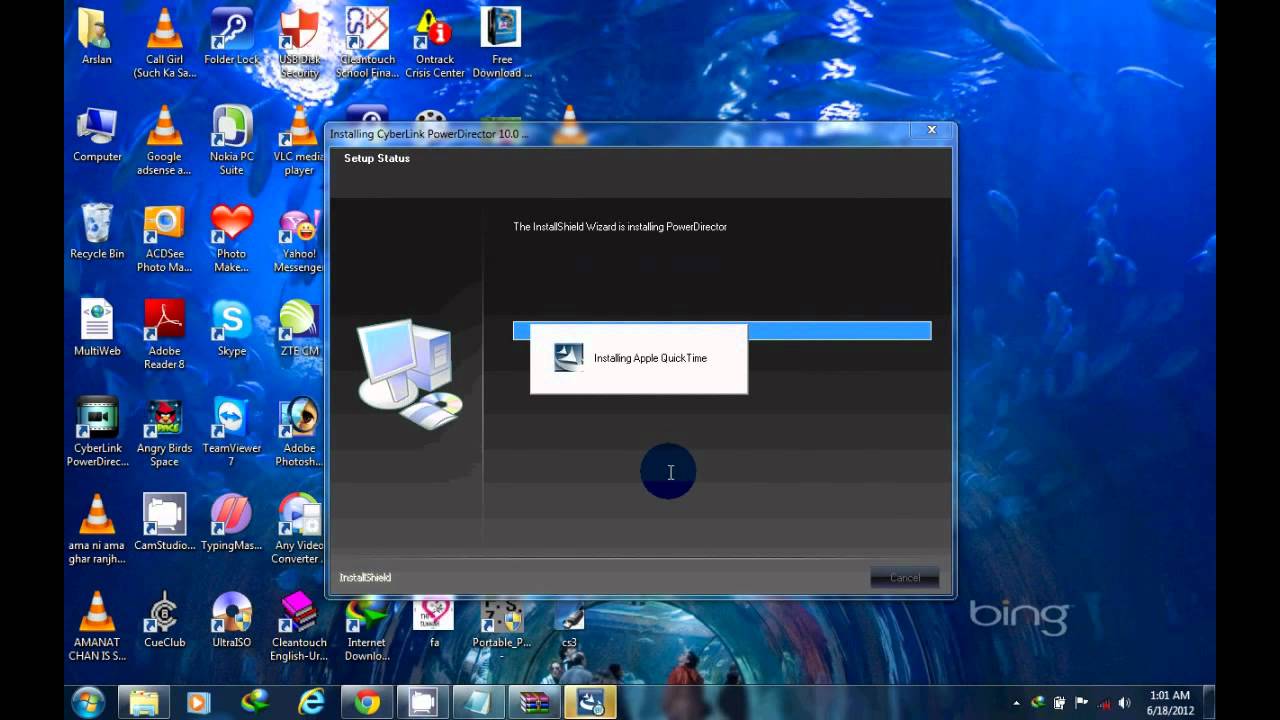The width and height of the screenshot is (1280, 720).
Task: Open the MultiWeb desktop file
Action: point(97,328)
